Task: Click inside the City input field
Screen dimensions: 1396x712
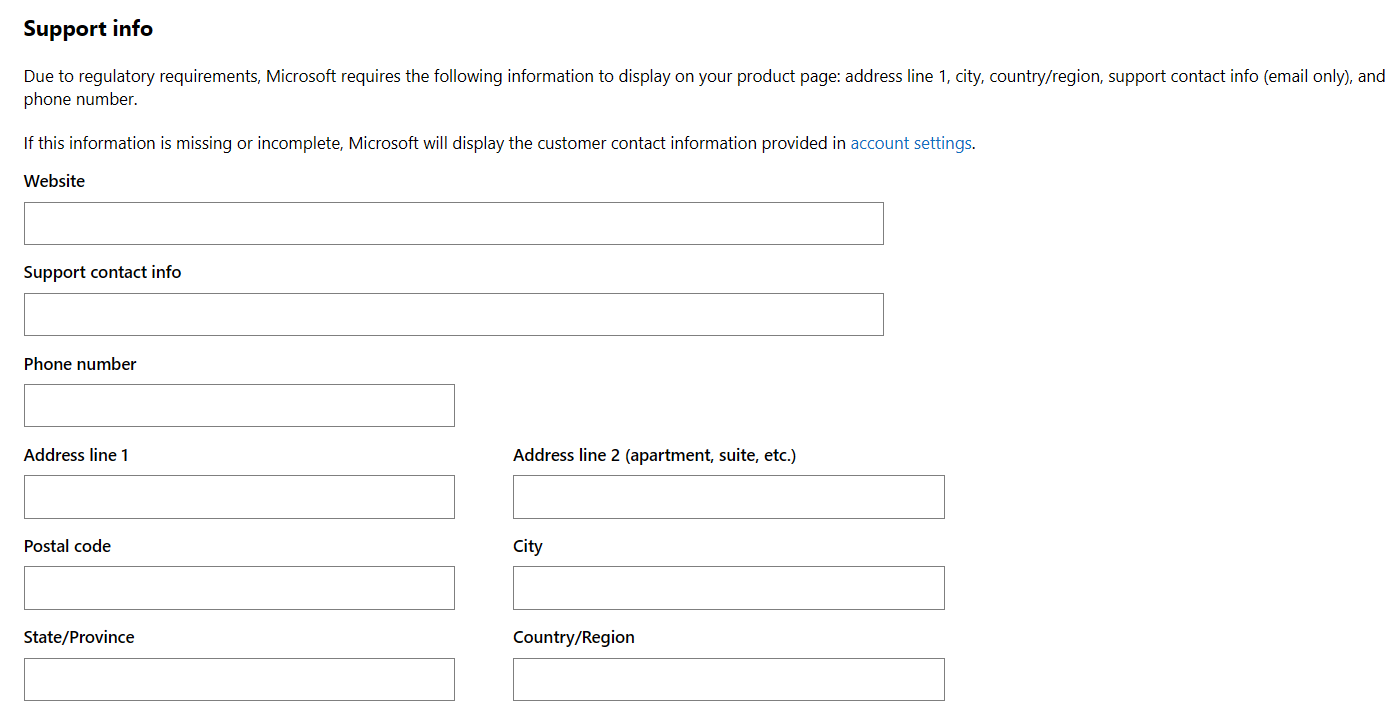Action: pos(728,588)
